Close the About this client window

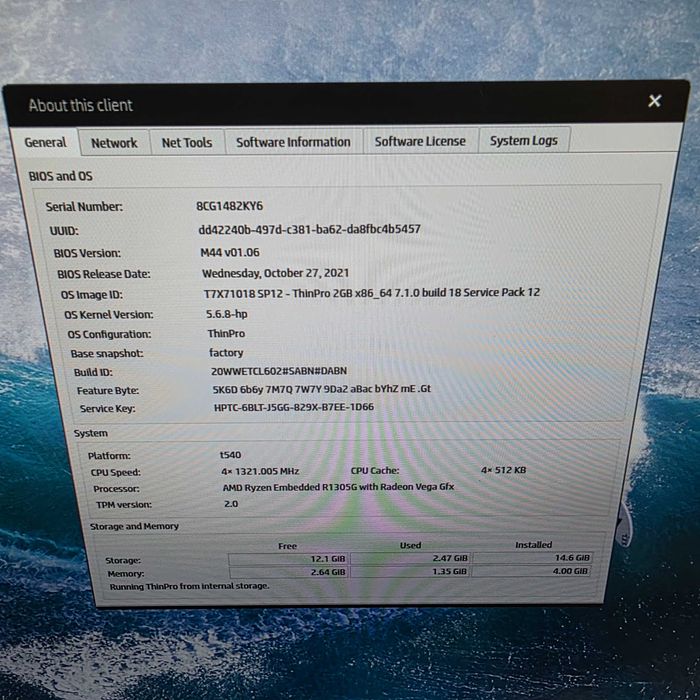(654, 101)
